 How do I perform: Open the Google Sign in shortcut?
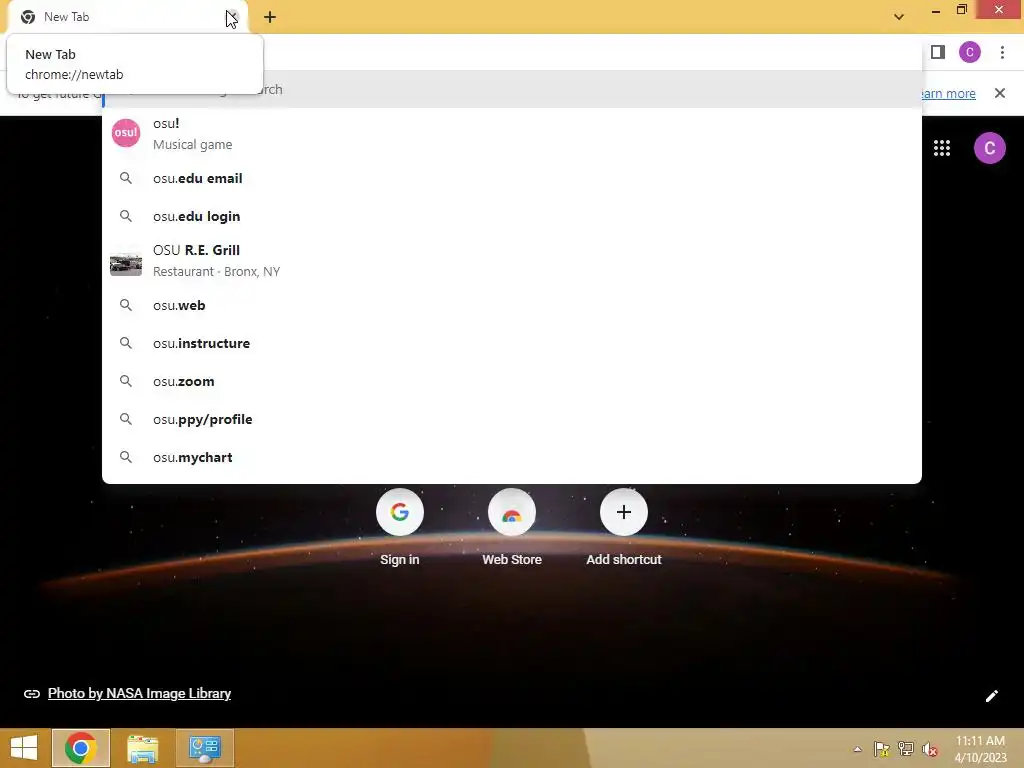click(x=400, y=528)
